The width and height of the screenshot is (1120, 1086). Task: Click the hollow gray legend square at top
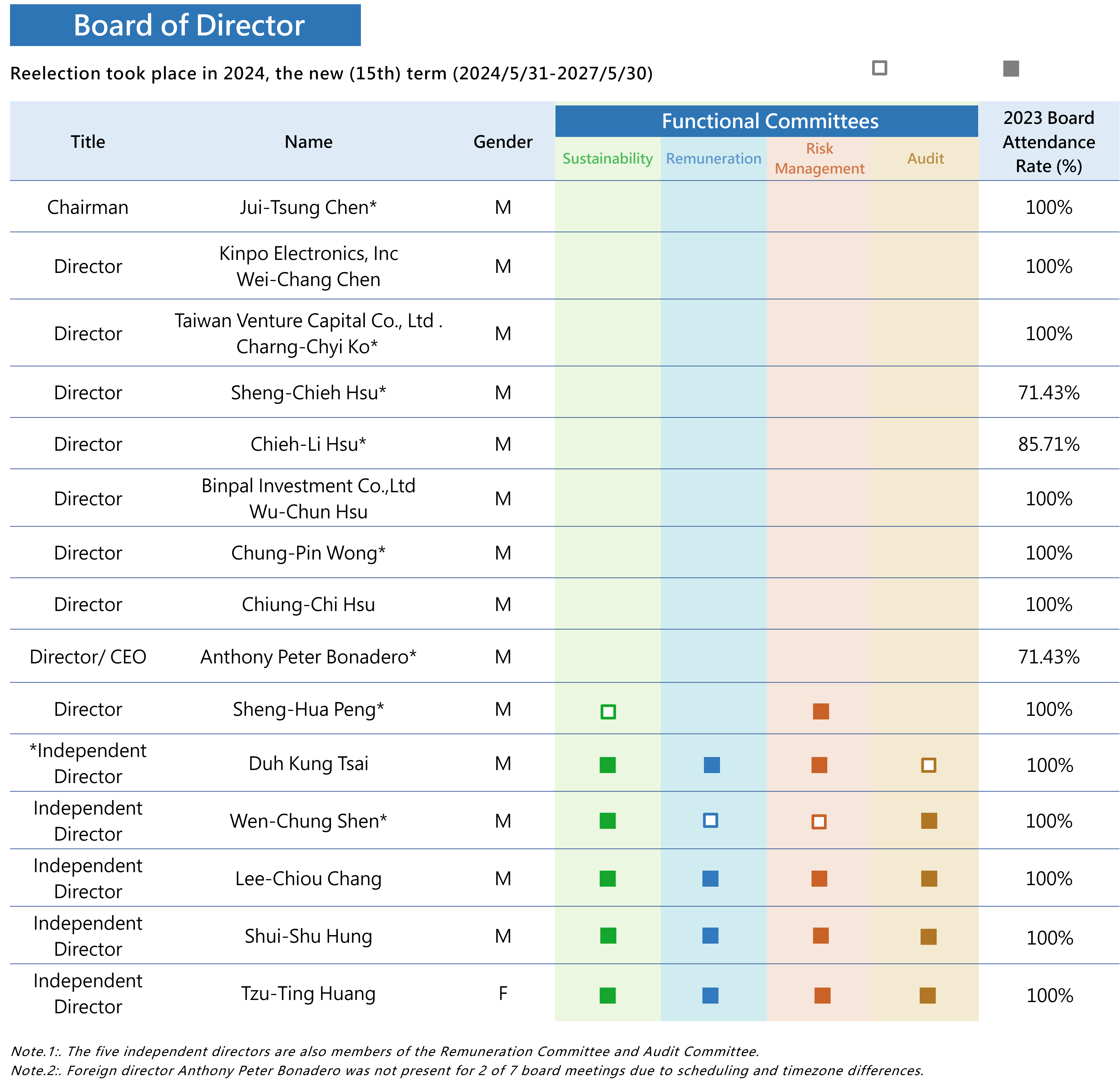(879, 68)
